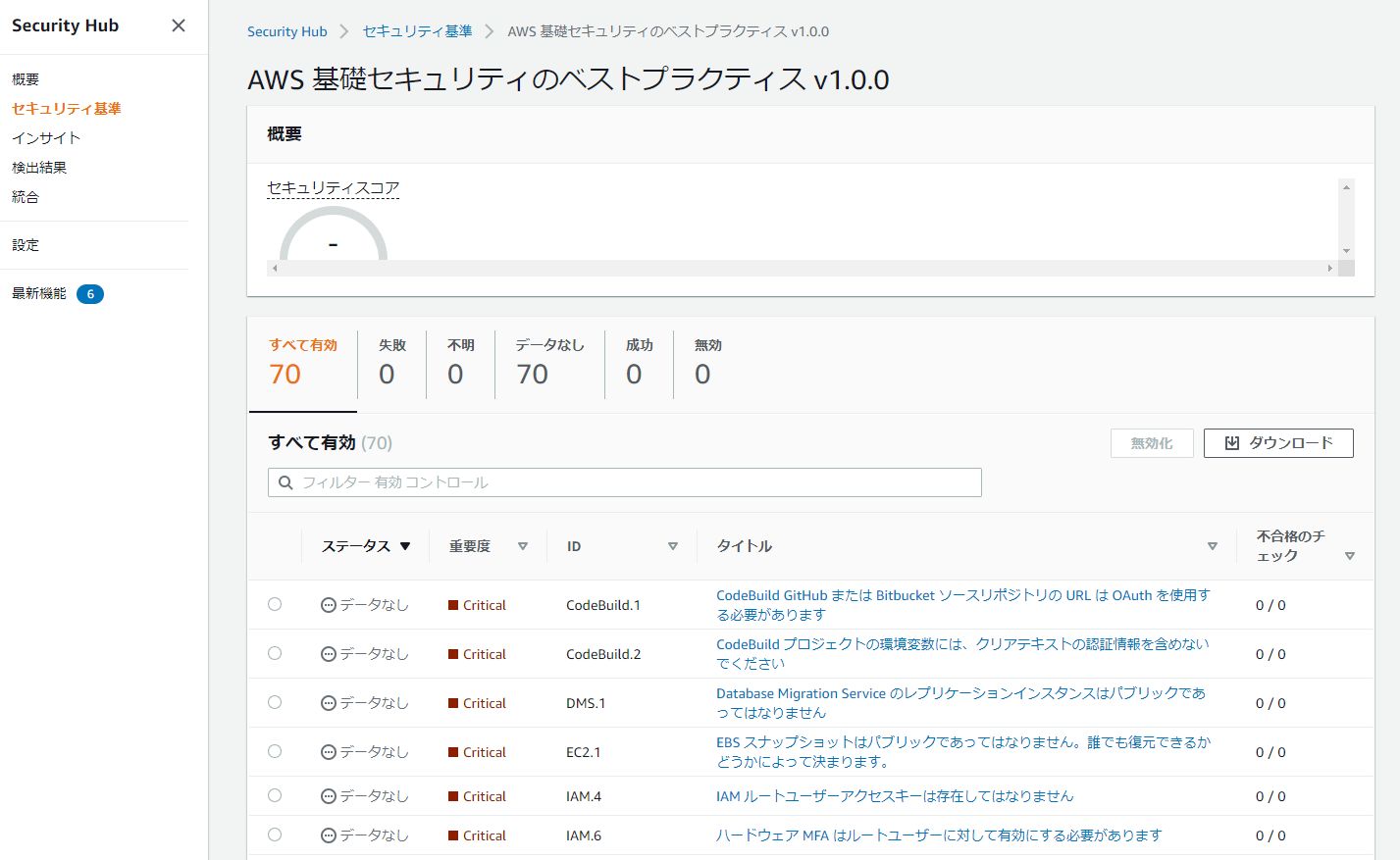
Task: Click the overview panel horizontal scrollbar
Action: pyautogui.click(x=802, y=268)
